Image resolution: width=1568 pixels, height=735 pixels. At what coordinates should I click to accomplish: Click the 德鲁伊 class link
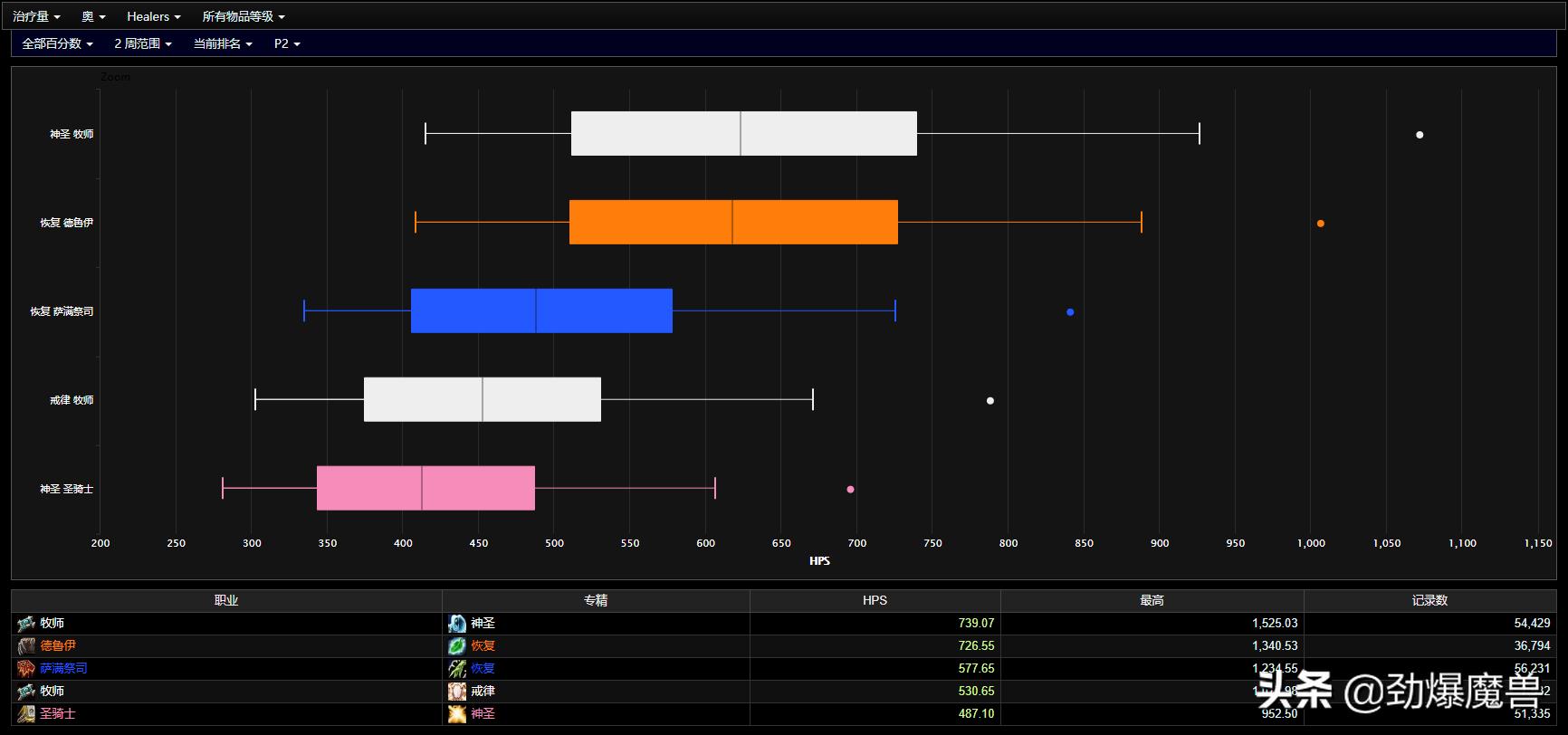click(x=58, y=646)
